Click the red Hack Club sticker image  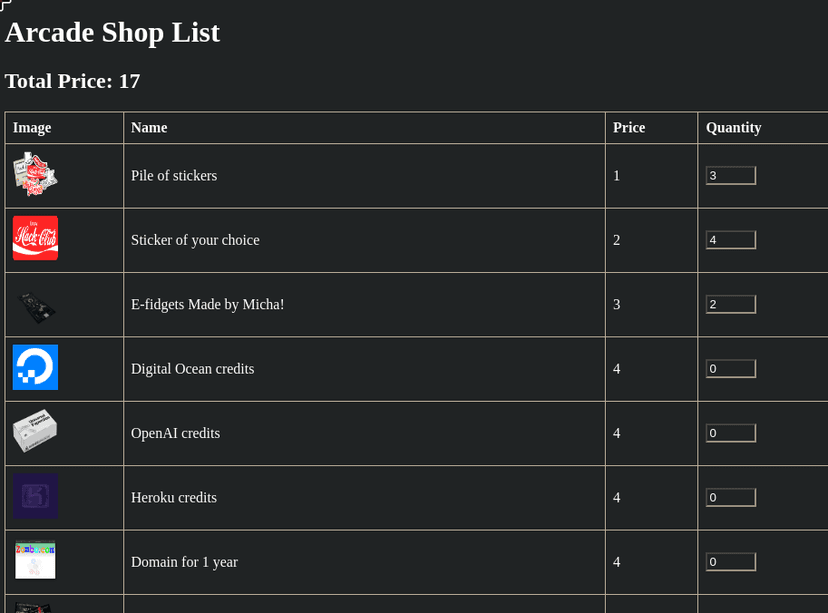click(35, 239)
